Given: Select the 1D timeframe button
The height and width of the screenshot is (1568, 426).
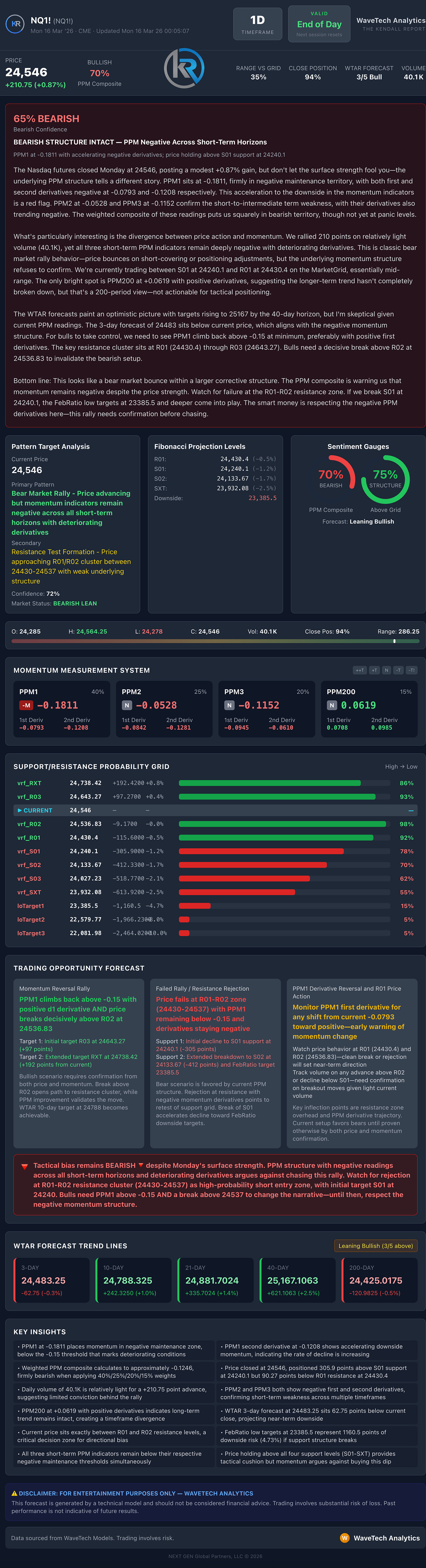Looking at the screenshot, I should 258,24.
